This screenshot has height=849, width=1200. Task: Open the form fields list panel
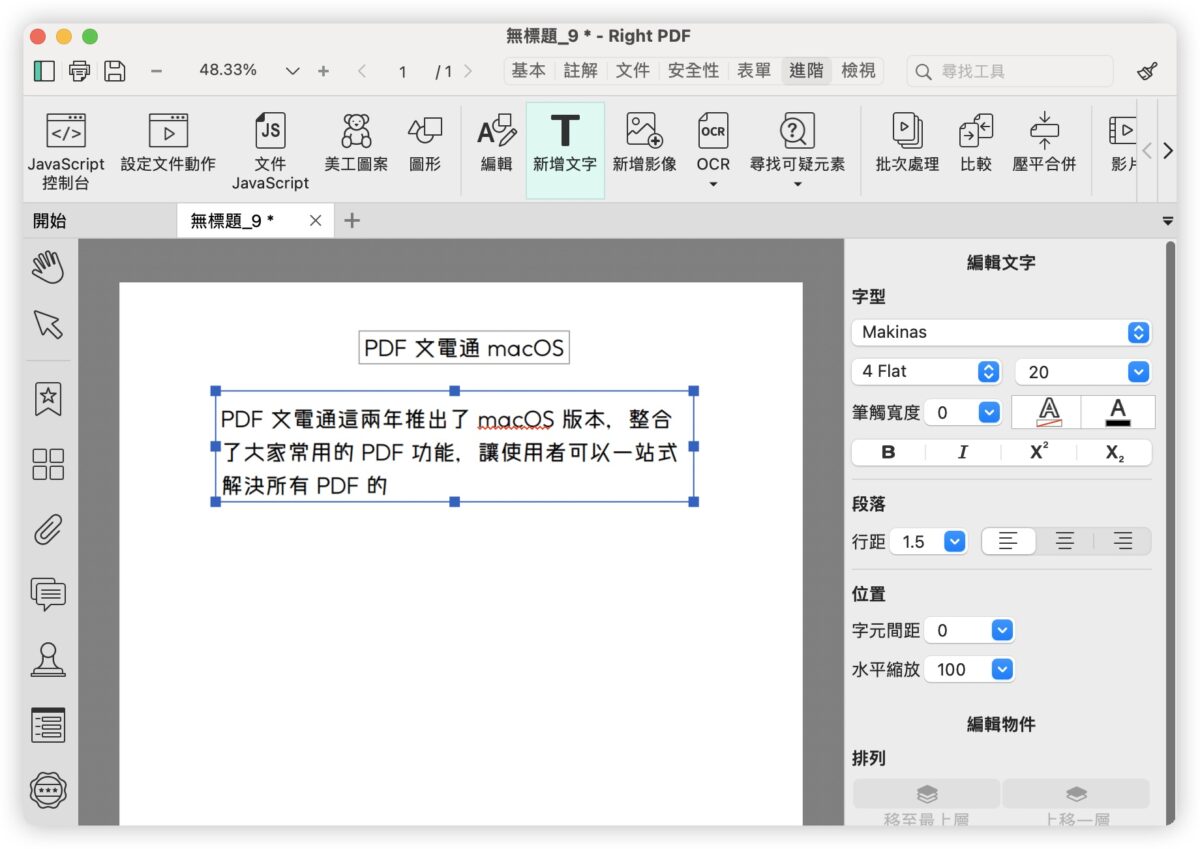point(48,725)
